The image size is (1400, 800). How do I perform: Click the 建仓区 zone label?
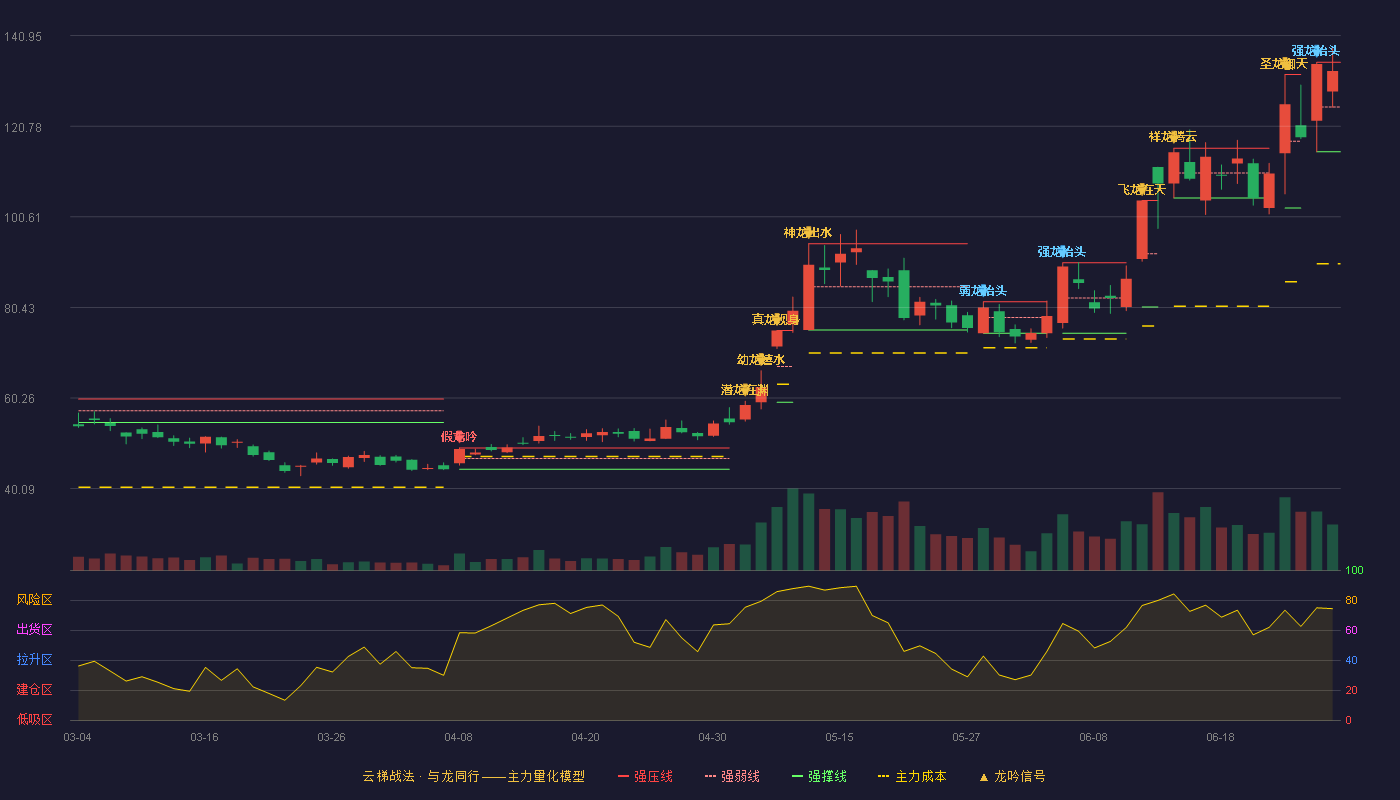(x=35, y=690)
